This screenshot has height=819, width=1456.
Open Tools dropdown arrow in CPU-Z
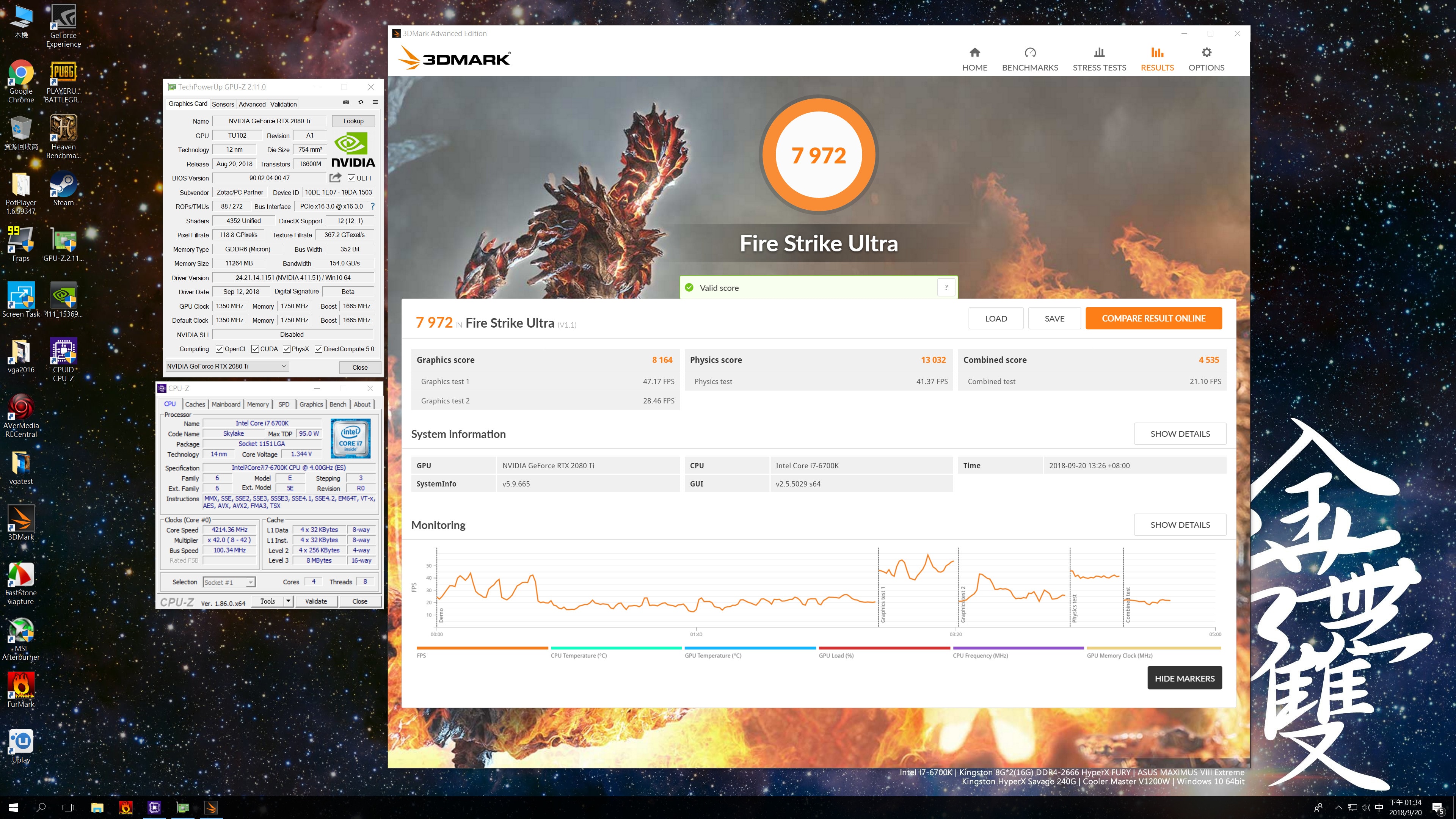tap(288, 601)
